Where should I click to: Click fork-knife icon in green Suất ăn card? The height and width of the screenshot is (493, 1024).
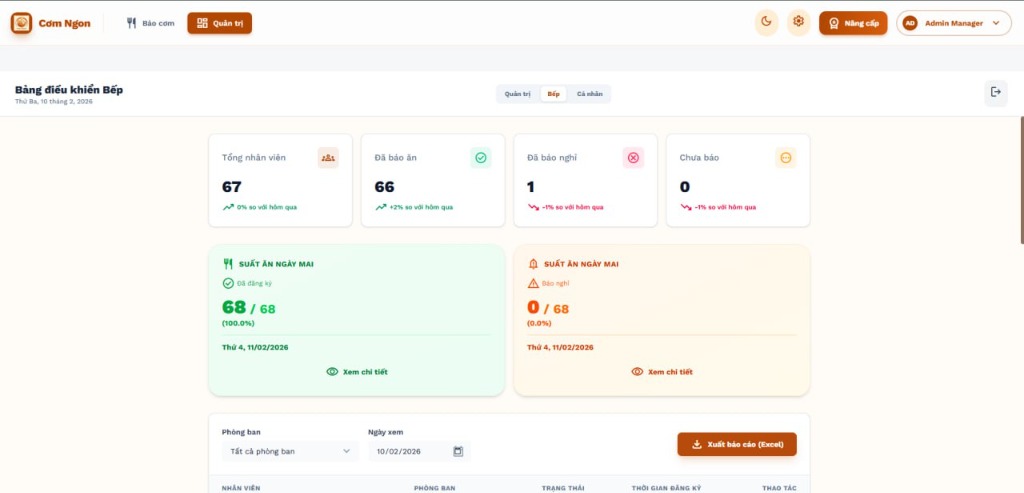pos(228,264)
